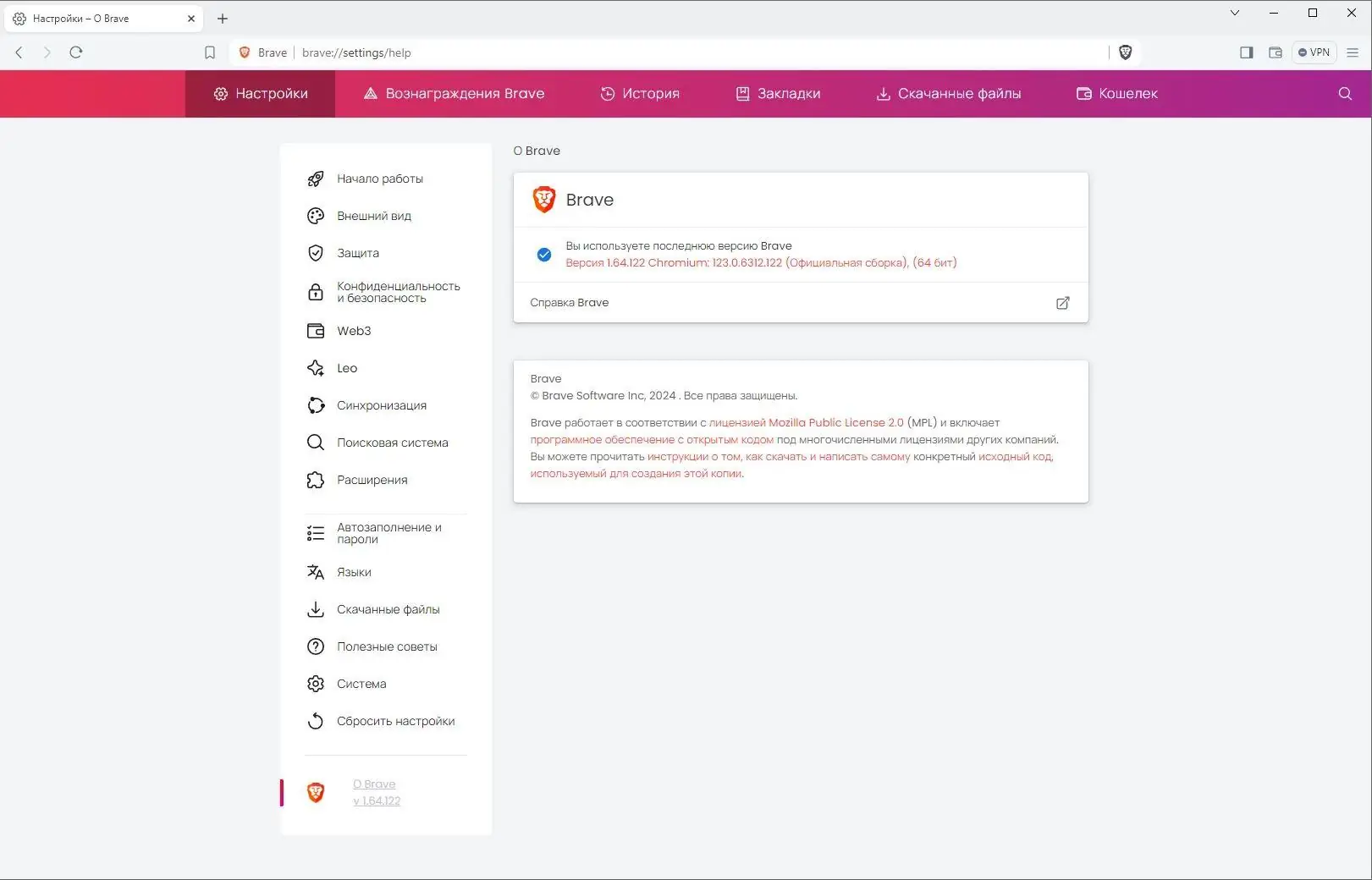Open Brave Shields lion icon in address bar

[1126, 52]
